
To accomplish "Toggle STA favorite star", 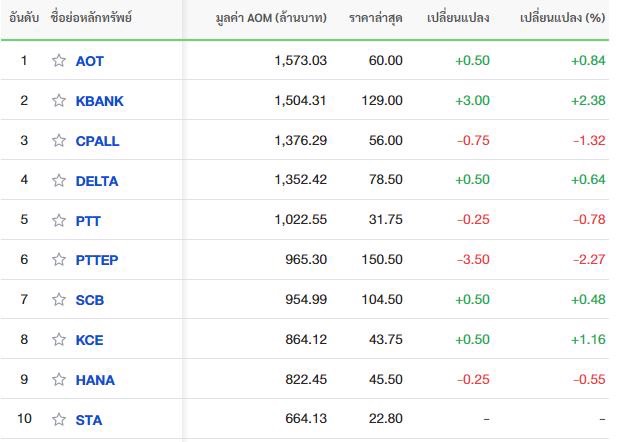I will point(59,419).
